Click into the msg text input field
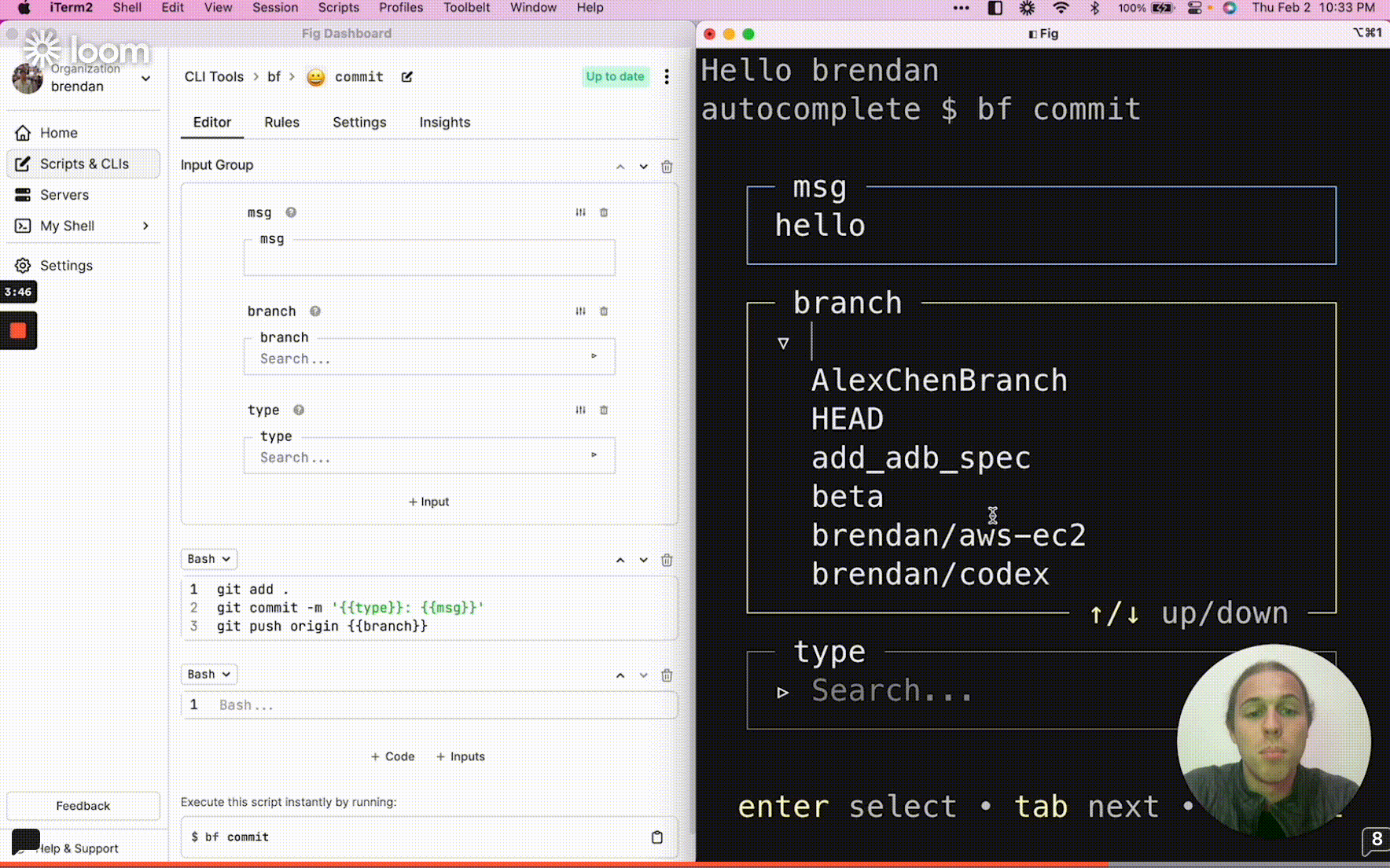1390x868 pixels. point(429,259)
